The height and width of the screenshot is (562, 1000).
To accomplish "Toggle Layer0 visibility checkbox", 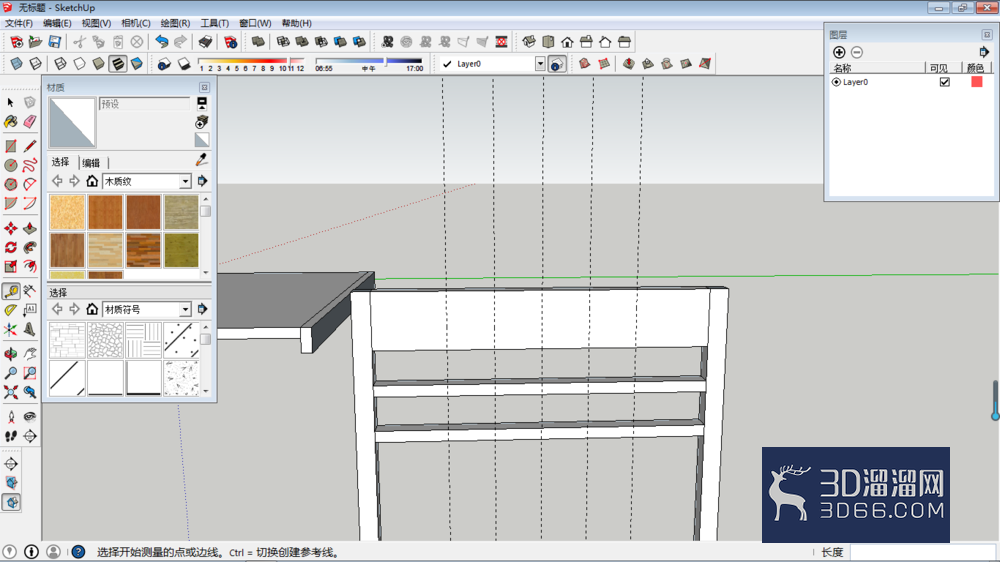I will 945,82.
